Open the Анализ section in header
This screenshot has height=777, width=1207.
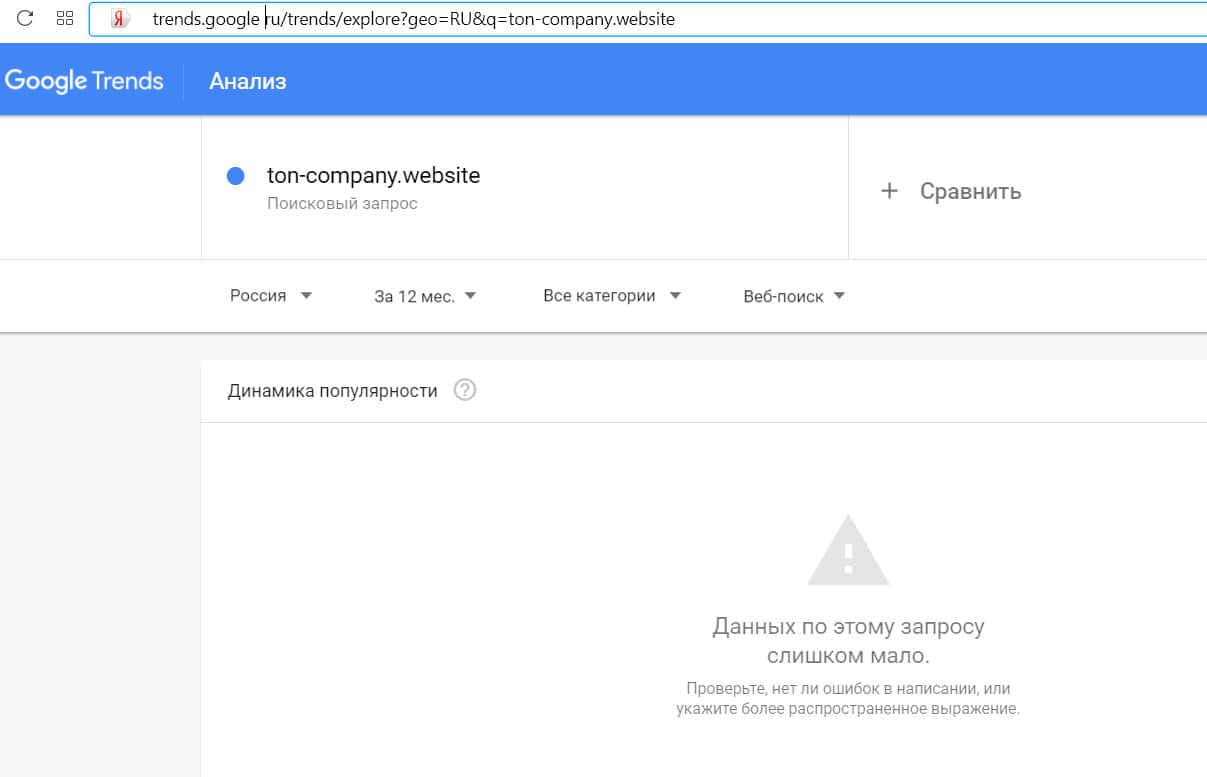coord(247,82)
